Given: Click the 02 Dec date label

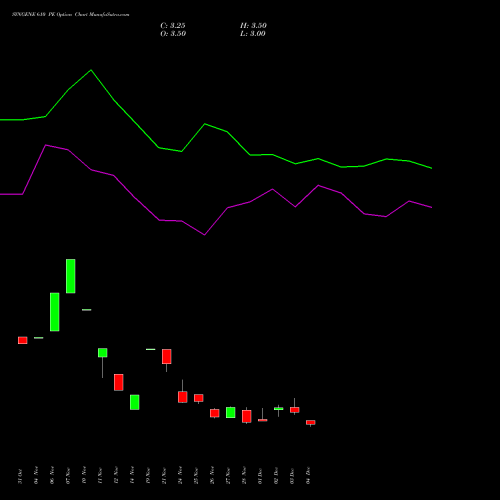Looking at the screenshot, I should click(x=276, y=476).
